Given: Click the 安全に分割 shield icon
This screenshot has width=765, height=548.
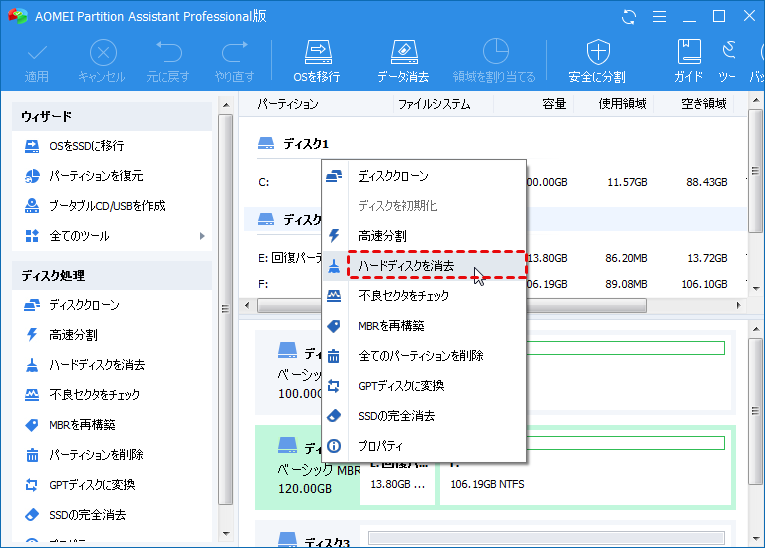Looking at the screenshot, I should tap(598, 52).
